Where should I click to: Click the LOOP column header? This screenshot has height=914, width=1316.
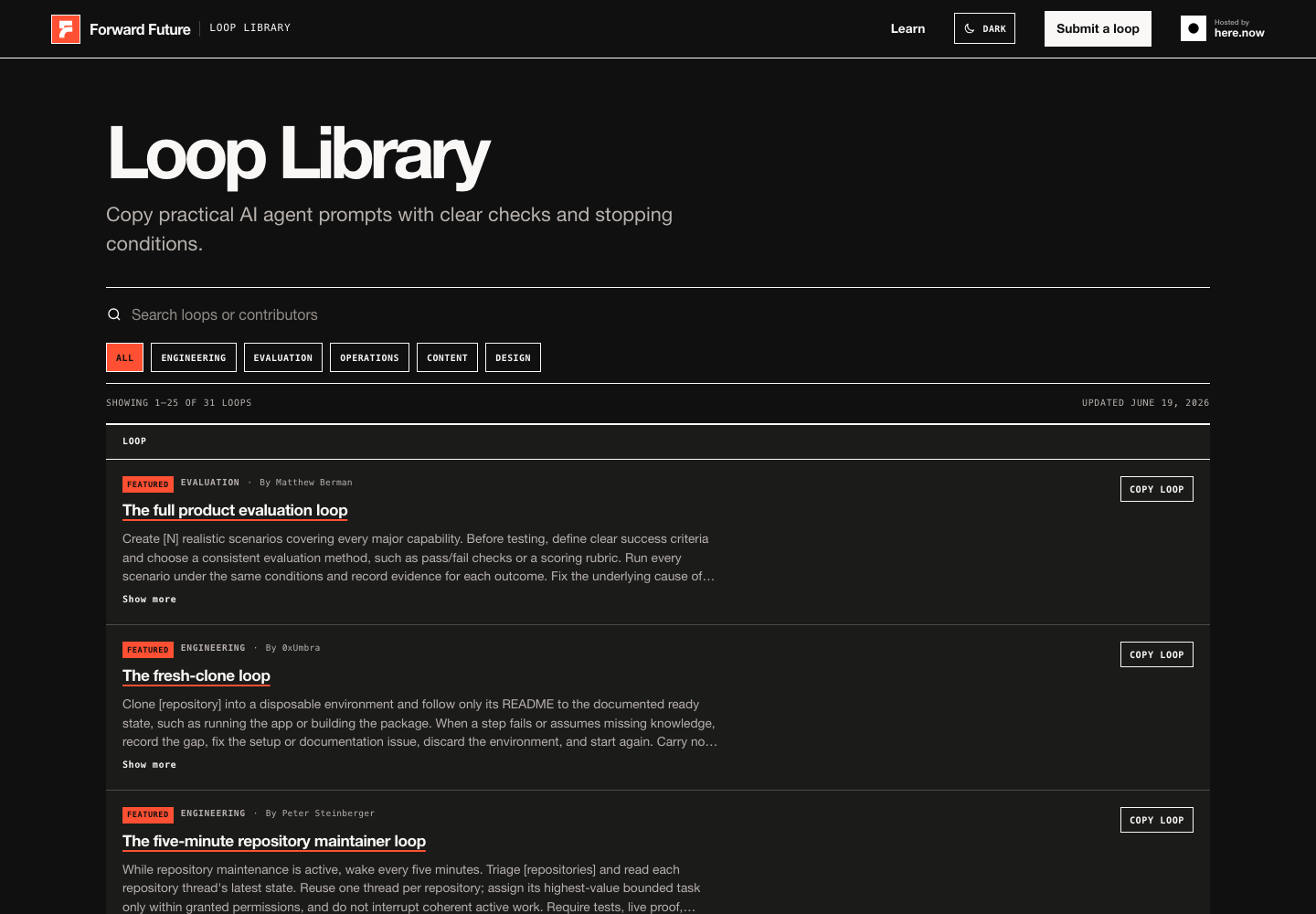click(x=134, y=441)
